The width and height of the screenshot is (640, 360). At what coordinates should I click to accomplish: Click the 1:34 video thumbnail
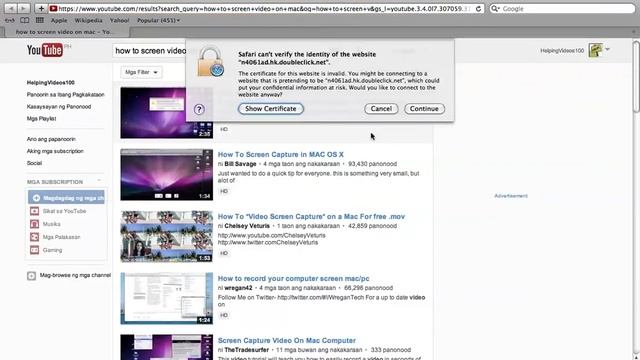tap(166, 174)
